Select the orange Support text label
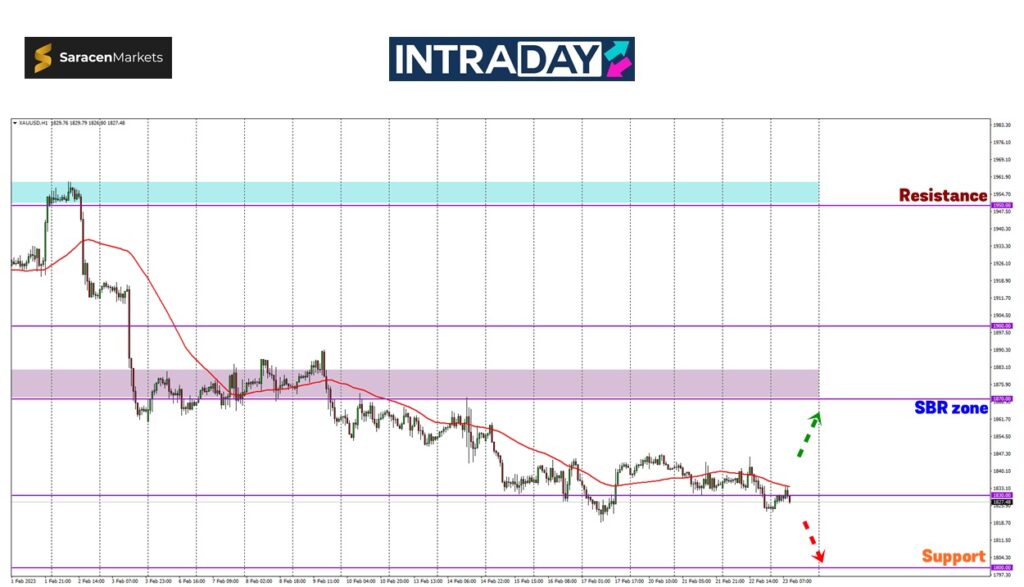Image resolution: width=1024 pixels, height=587 pixels. [953, 556]
